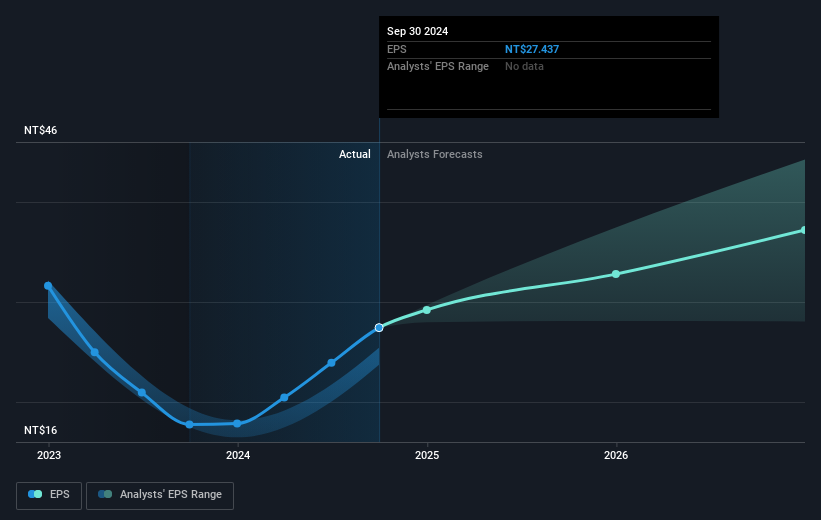Click the 'Analysts Forecasts' section label

coord(435,154)
